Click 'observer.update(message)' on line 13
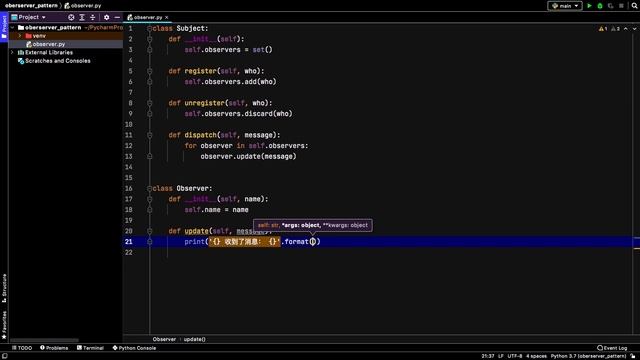 pyautogui.click(x=248, y=156)
